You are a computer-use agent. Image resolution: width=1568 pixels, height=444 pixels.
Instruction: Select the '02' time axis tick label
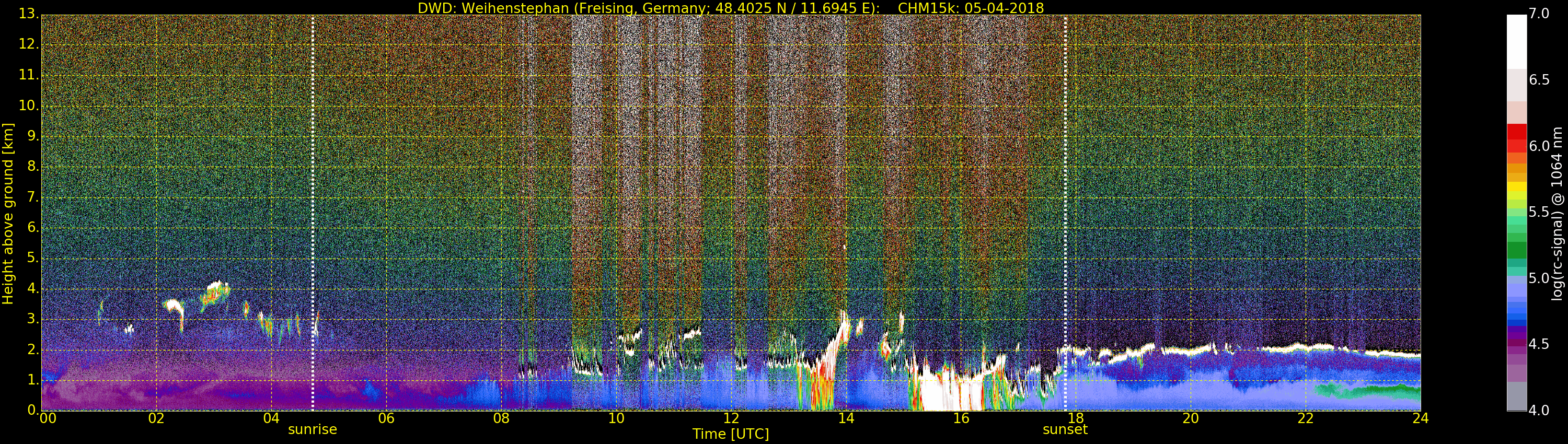[x=156, y=418]
